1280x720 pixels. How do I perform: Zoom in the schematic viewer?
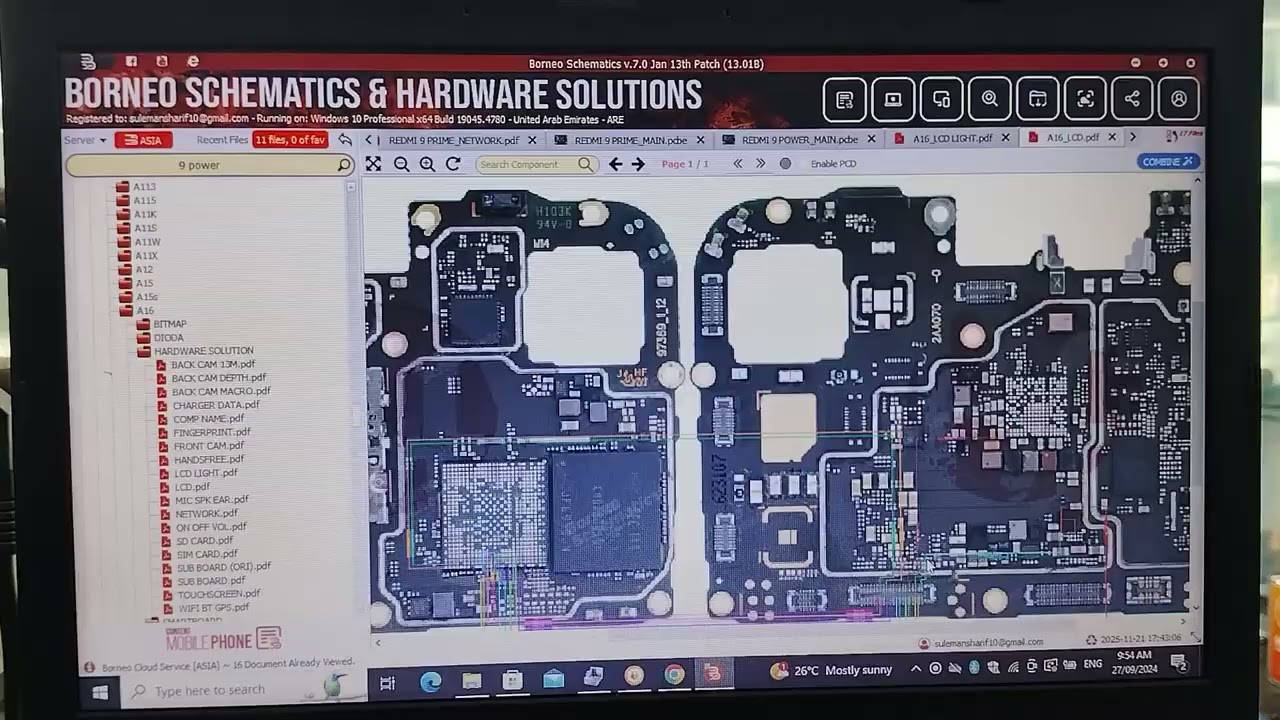tap(427, 164)
